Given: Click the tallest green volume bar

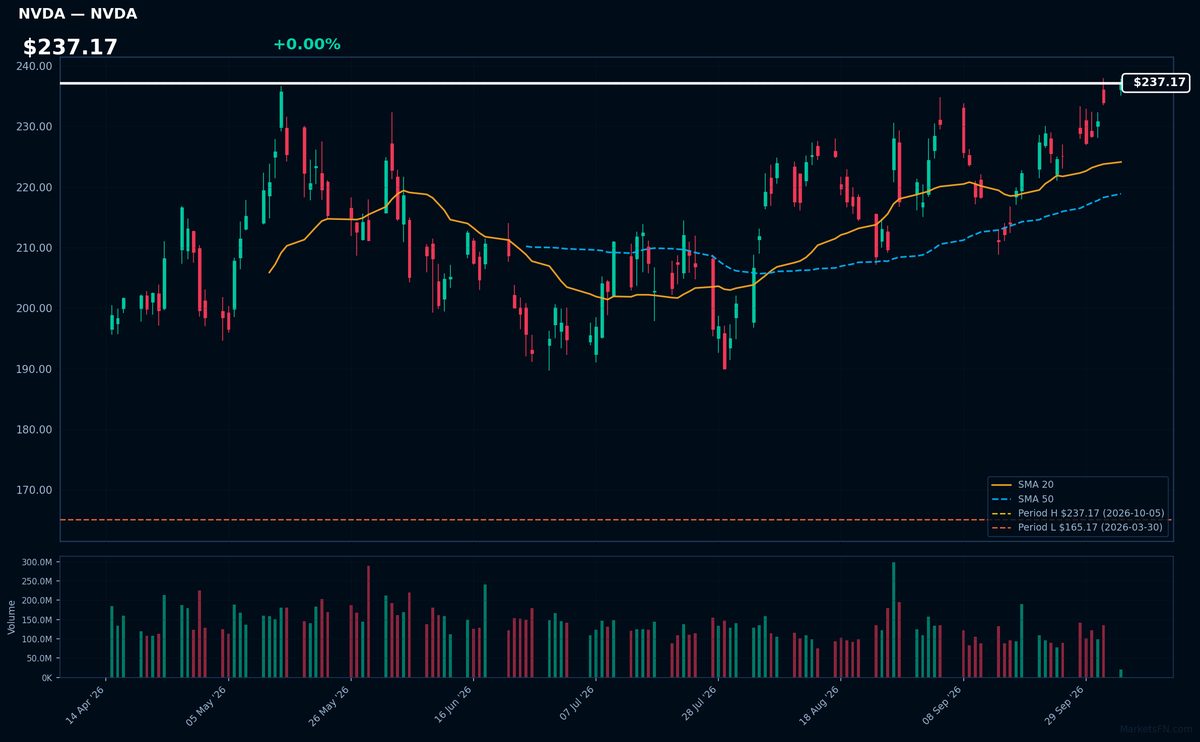Looking at the screenshot, I should tap(893, 620).
